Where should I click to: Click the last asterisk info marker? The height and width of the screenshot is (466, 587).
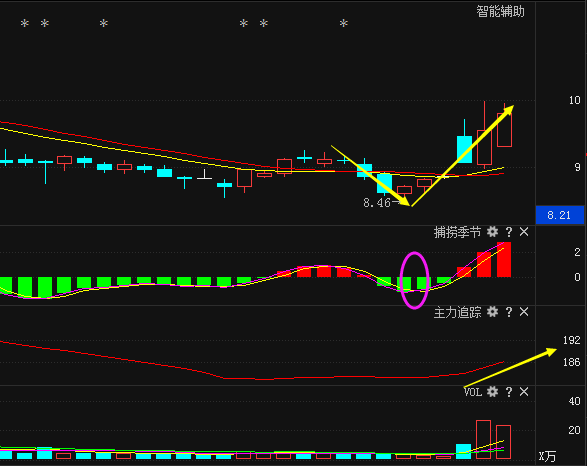pos(344,24)
